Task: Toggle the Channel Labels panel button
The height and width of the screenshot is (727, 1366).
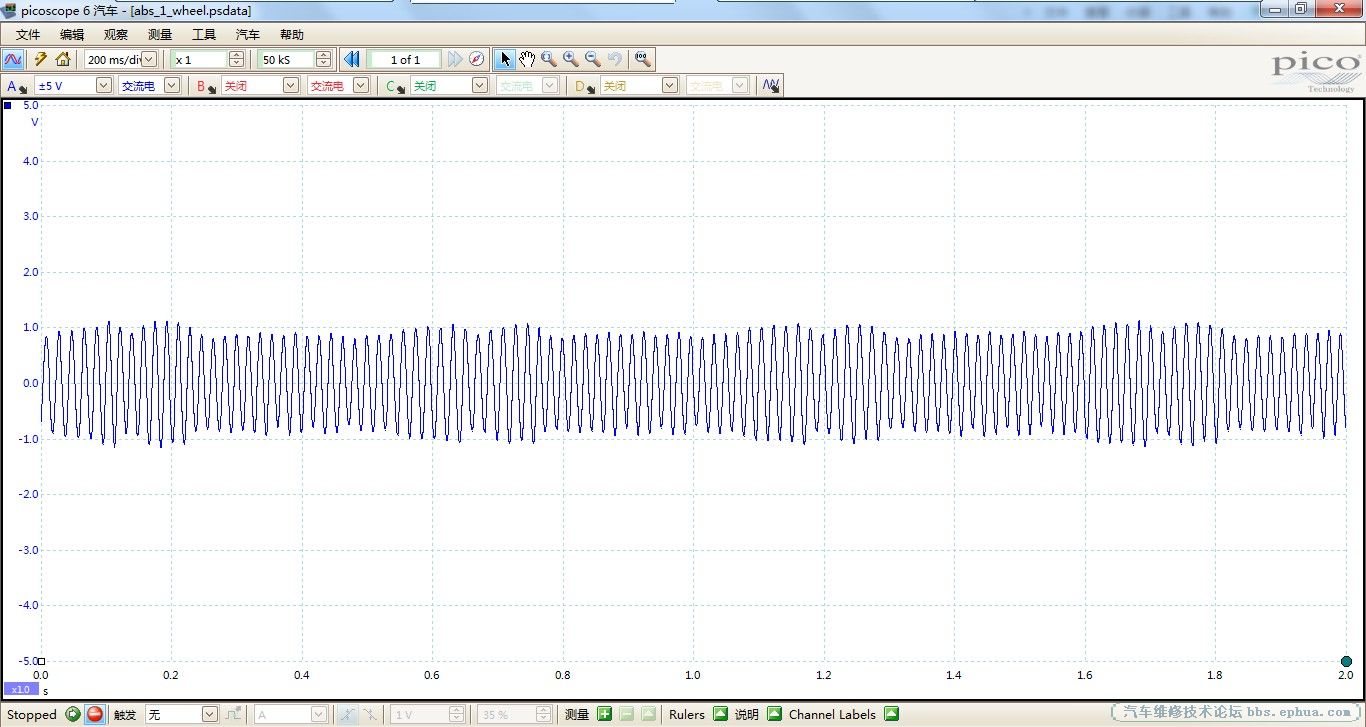Action: pos(891,714)
